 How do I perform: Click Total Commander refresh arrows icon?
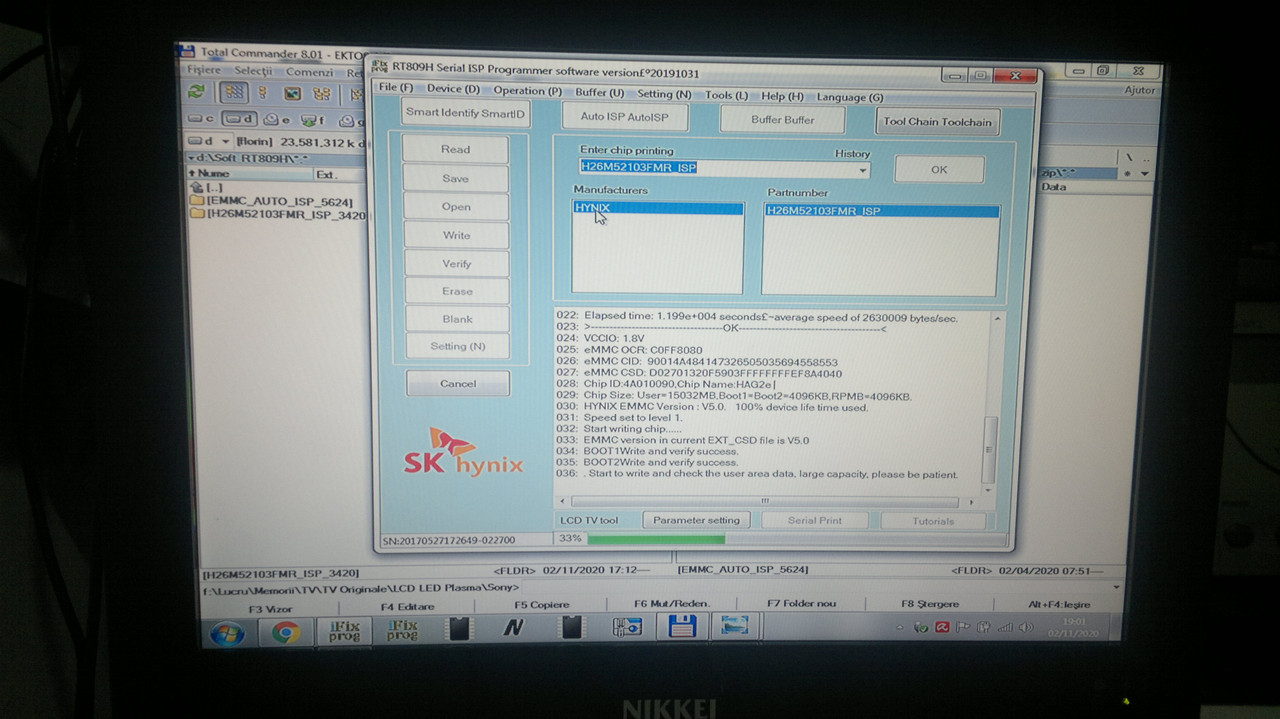click(x=197, y=91)
